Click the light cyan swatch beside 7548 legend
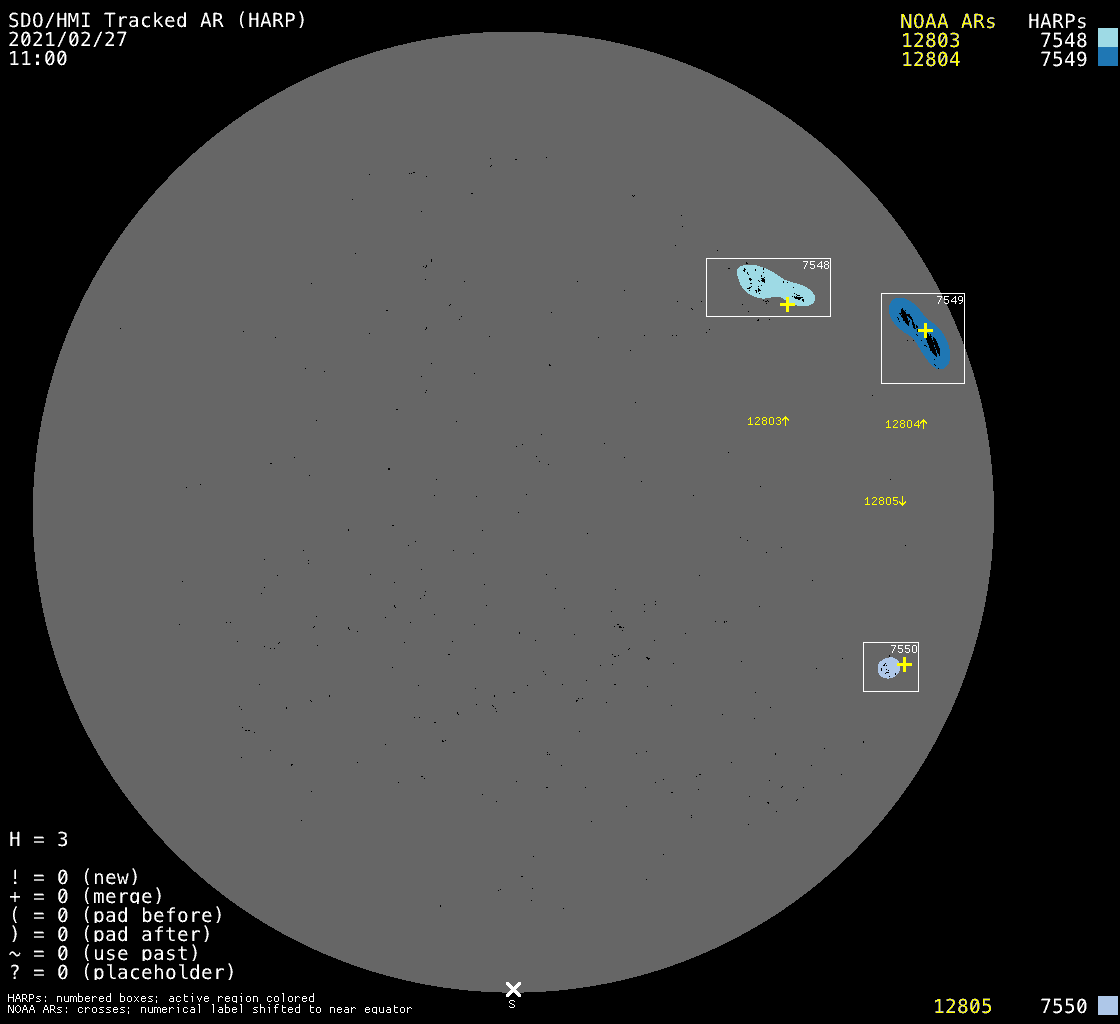 point(1107,38)
